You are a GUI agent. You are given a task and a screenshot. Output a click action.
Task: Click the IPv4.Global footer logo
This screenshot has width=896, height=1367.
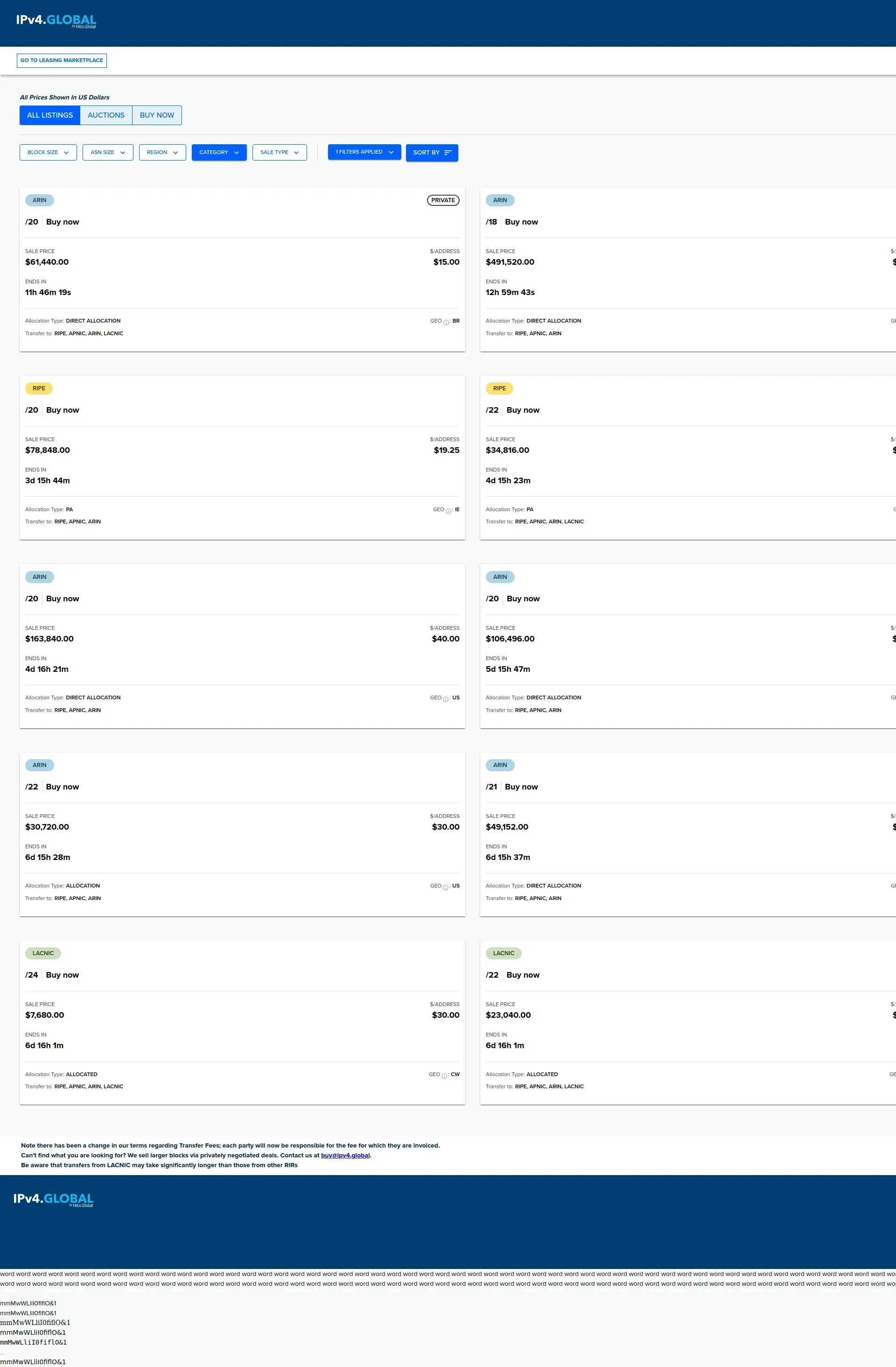pos(53,1199)
